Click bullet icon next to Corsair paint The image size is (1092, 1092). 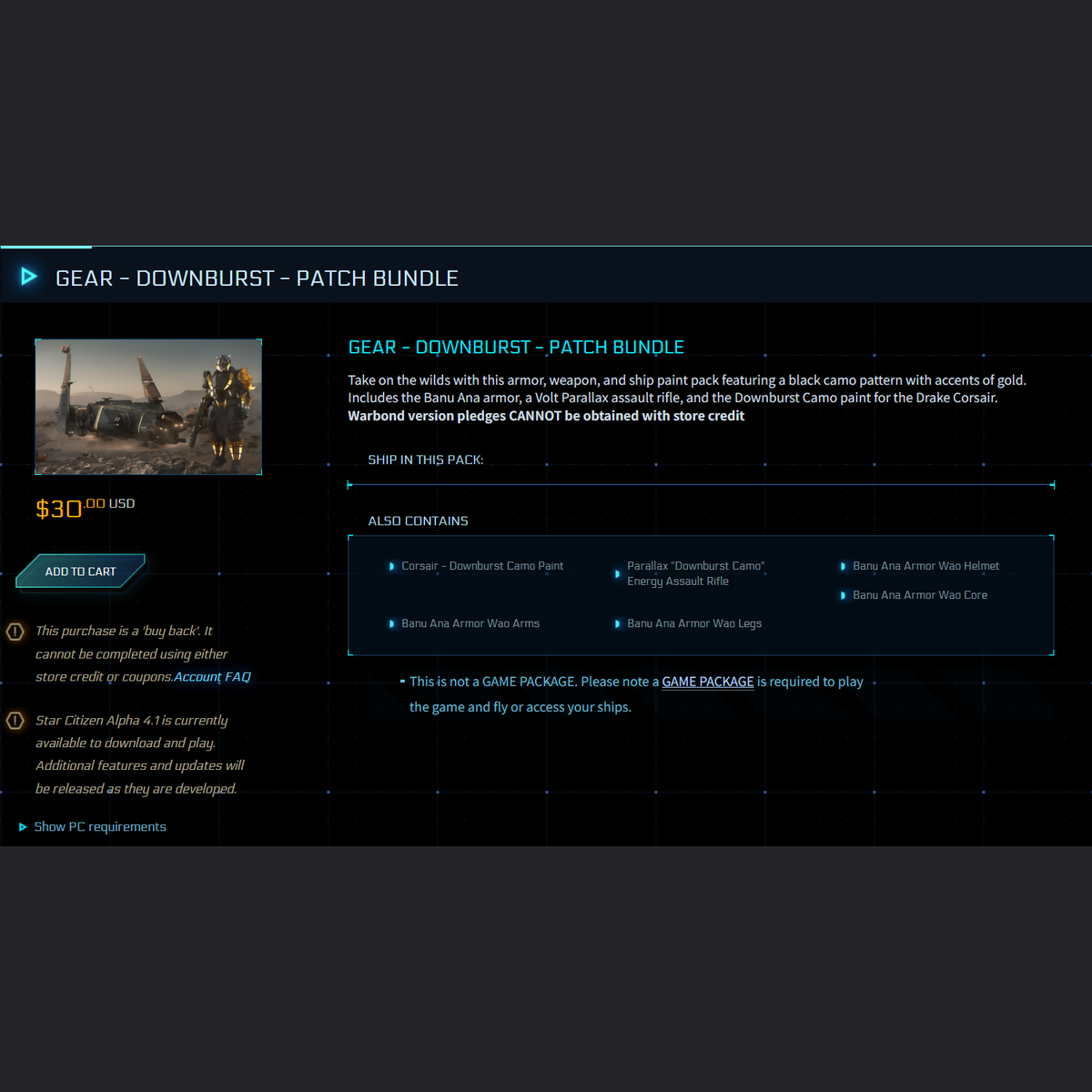[391, 566]
